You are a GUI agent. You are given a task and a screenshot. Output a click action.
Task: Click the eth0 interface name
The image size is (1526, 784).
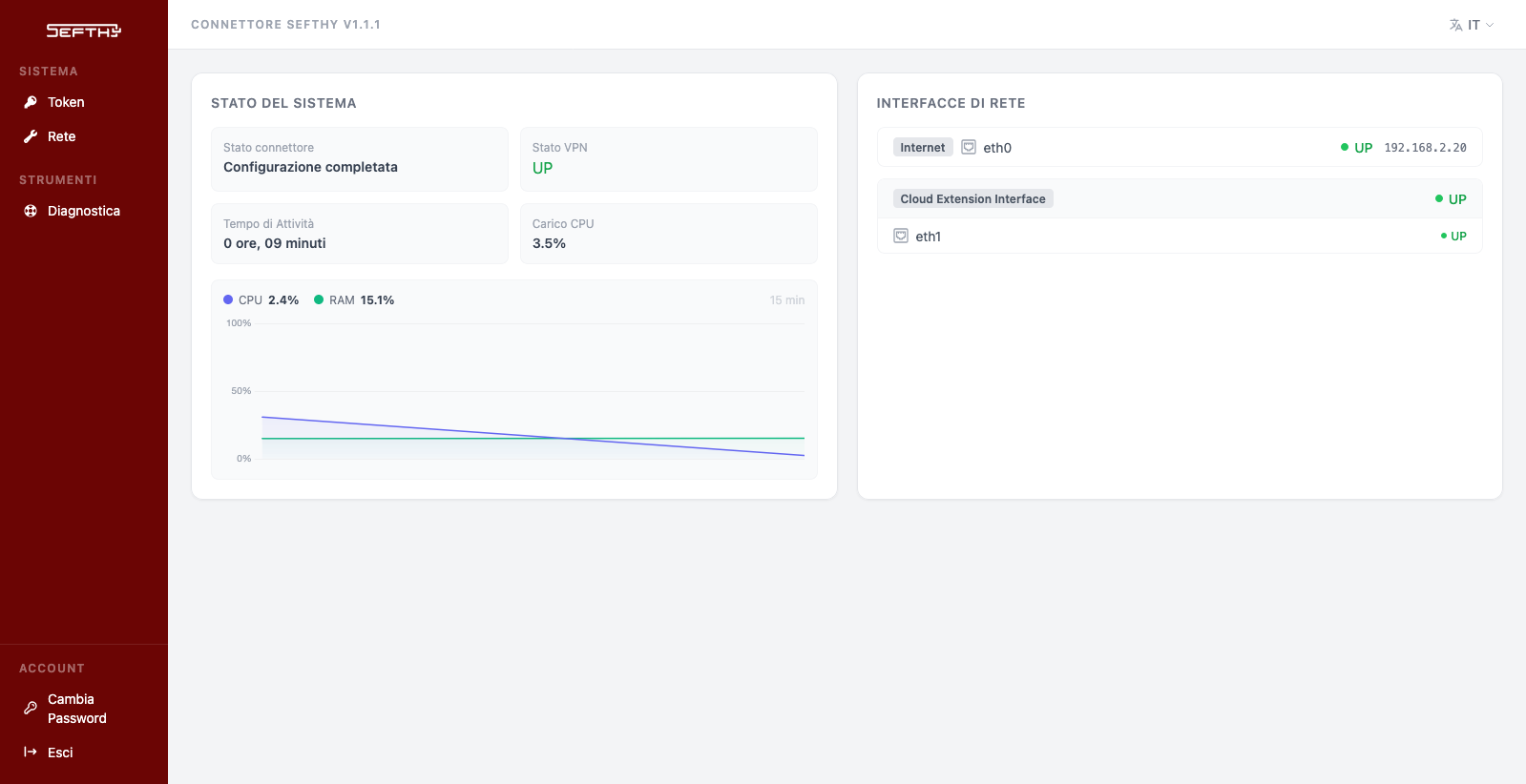tap(997, 148)
